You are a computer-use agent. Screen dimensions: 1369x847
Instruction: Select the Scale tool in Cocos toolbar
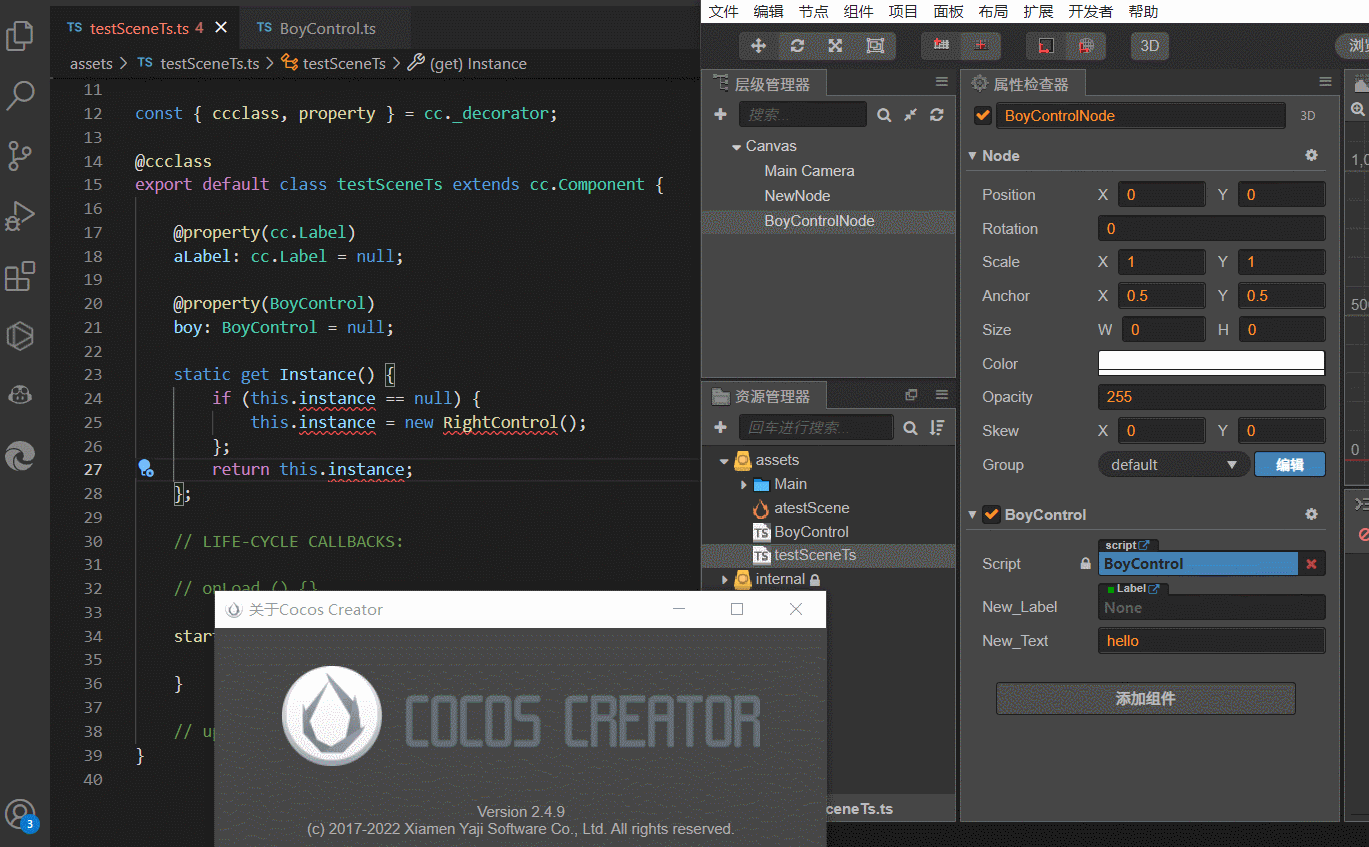tap(836, 46)
